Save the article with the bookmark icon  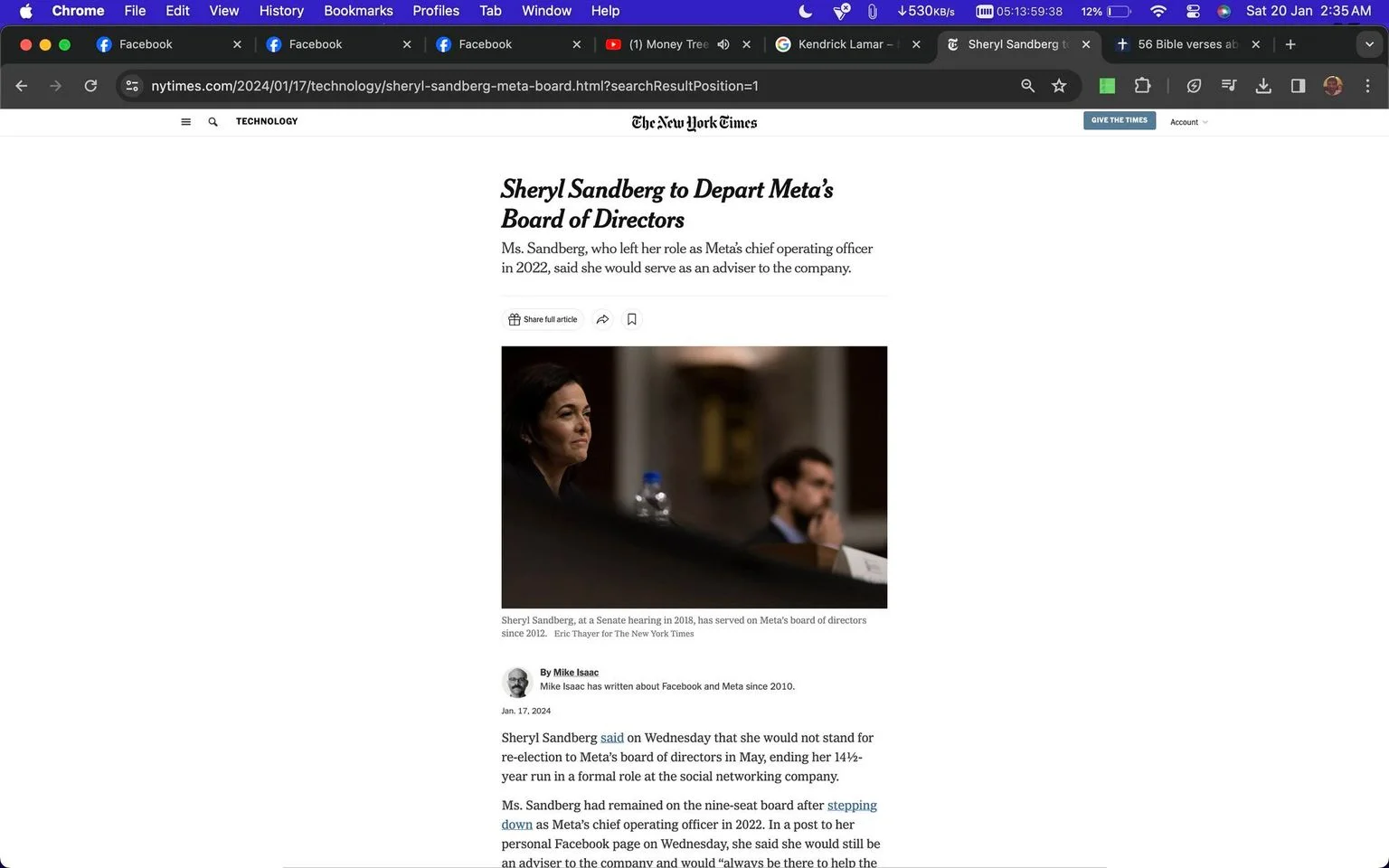[x=632, y=319]
